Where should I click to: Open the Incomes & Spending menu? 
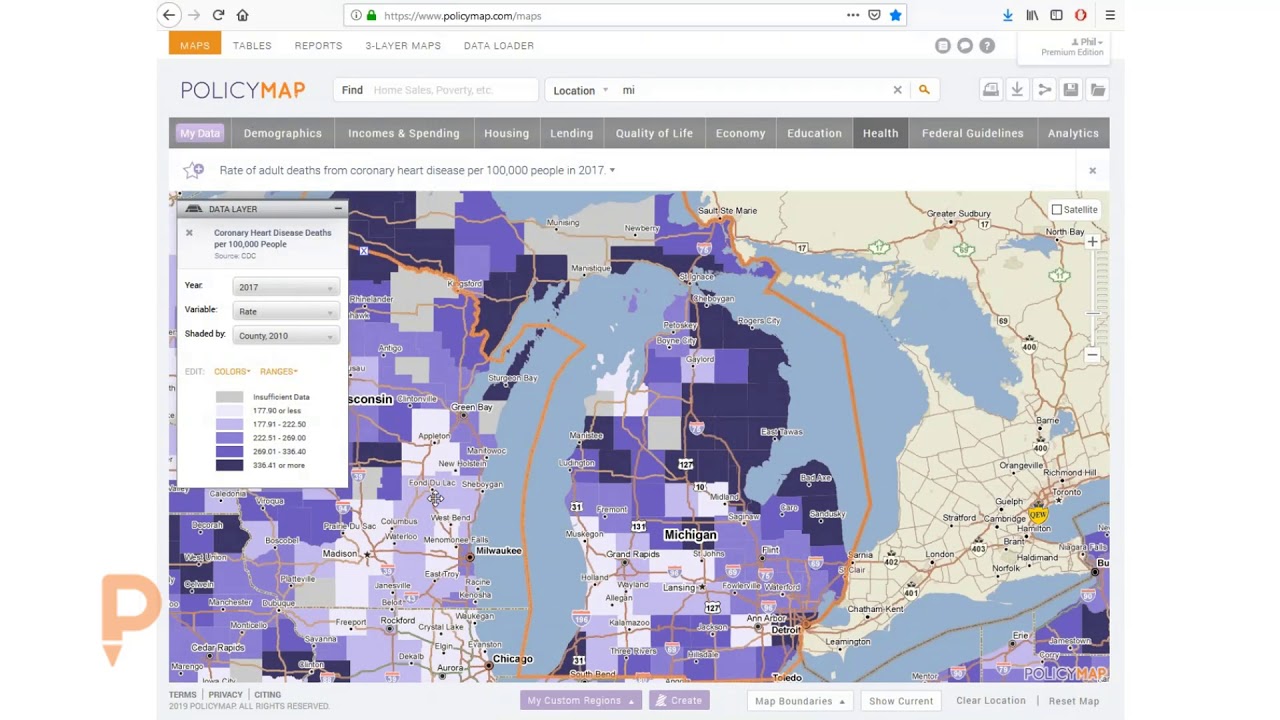404,133
